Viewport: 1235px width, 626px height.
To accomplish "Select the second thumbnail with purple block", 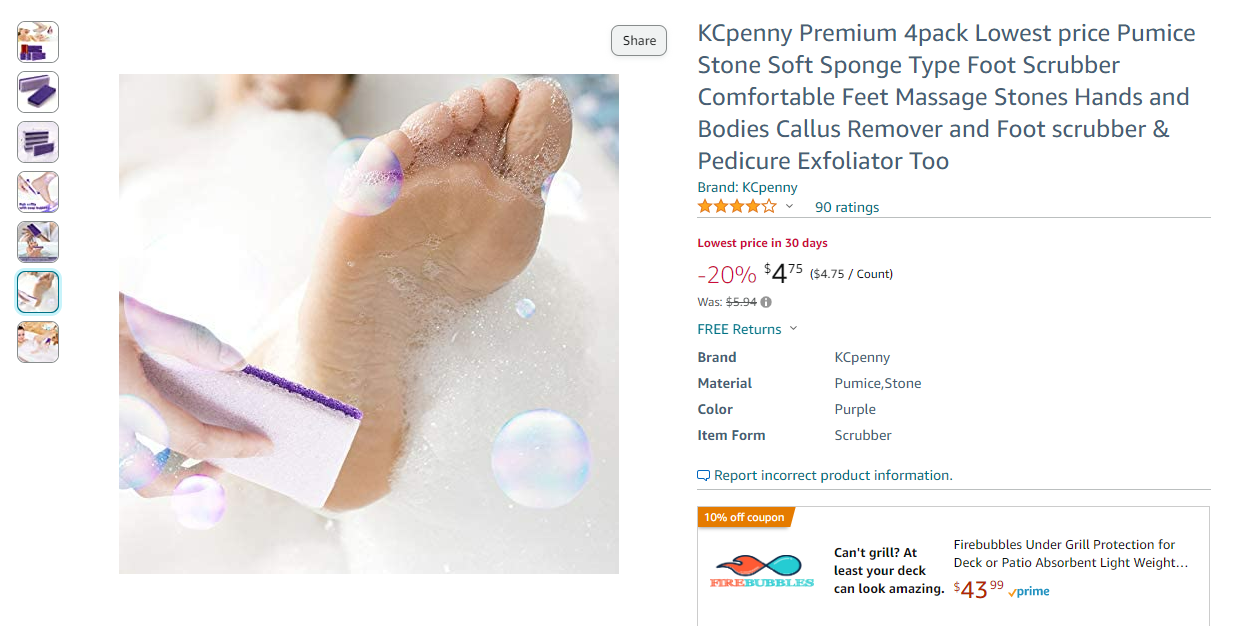I will [x=38, y=92].
